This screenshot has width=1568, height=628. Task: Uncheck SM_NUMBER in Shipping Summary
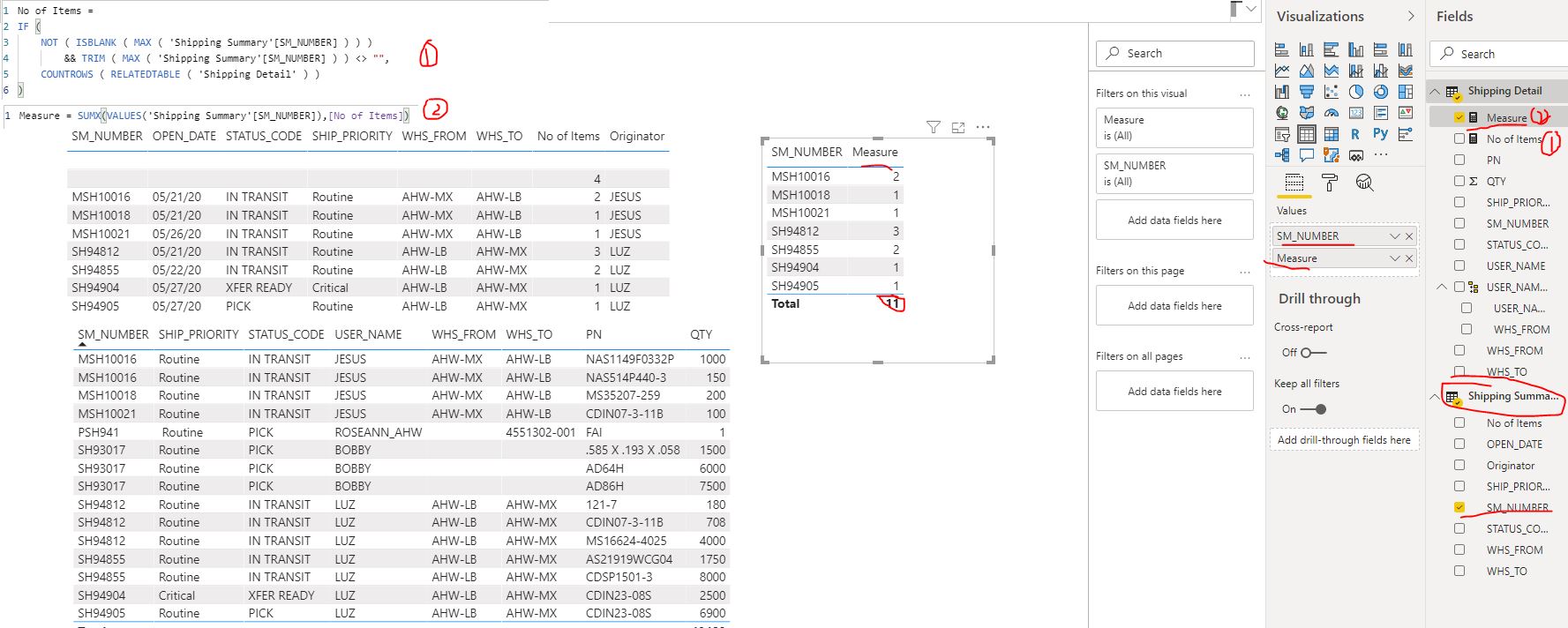[x=1459, y=507]
